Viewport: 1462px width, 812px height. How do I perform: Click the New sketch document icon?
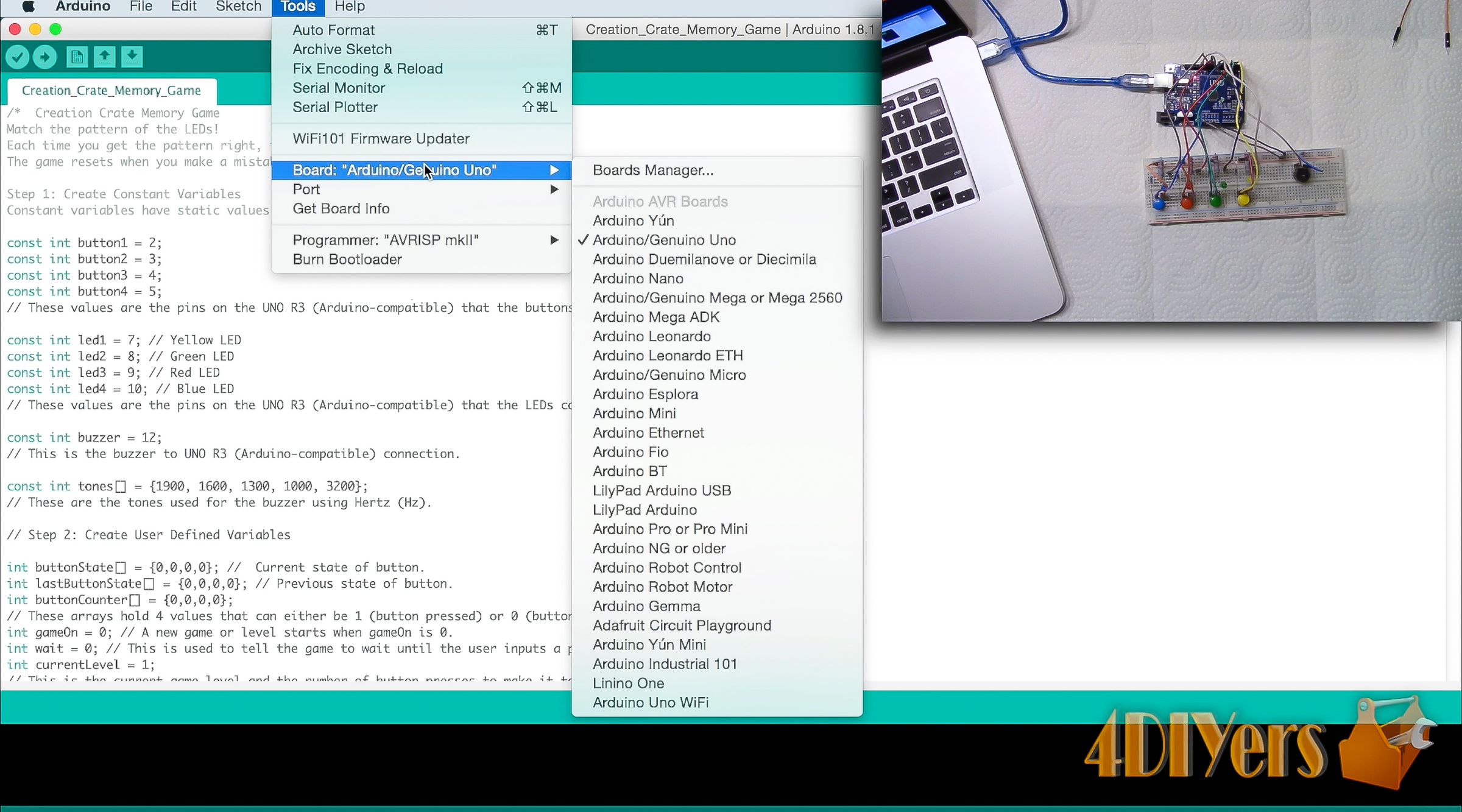tap(77, 57)
